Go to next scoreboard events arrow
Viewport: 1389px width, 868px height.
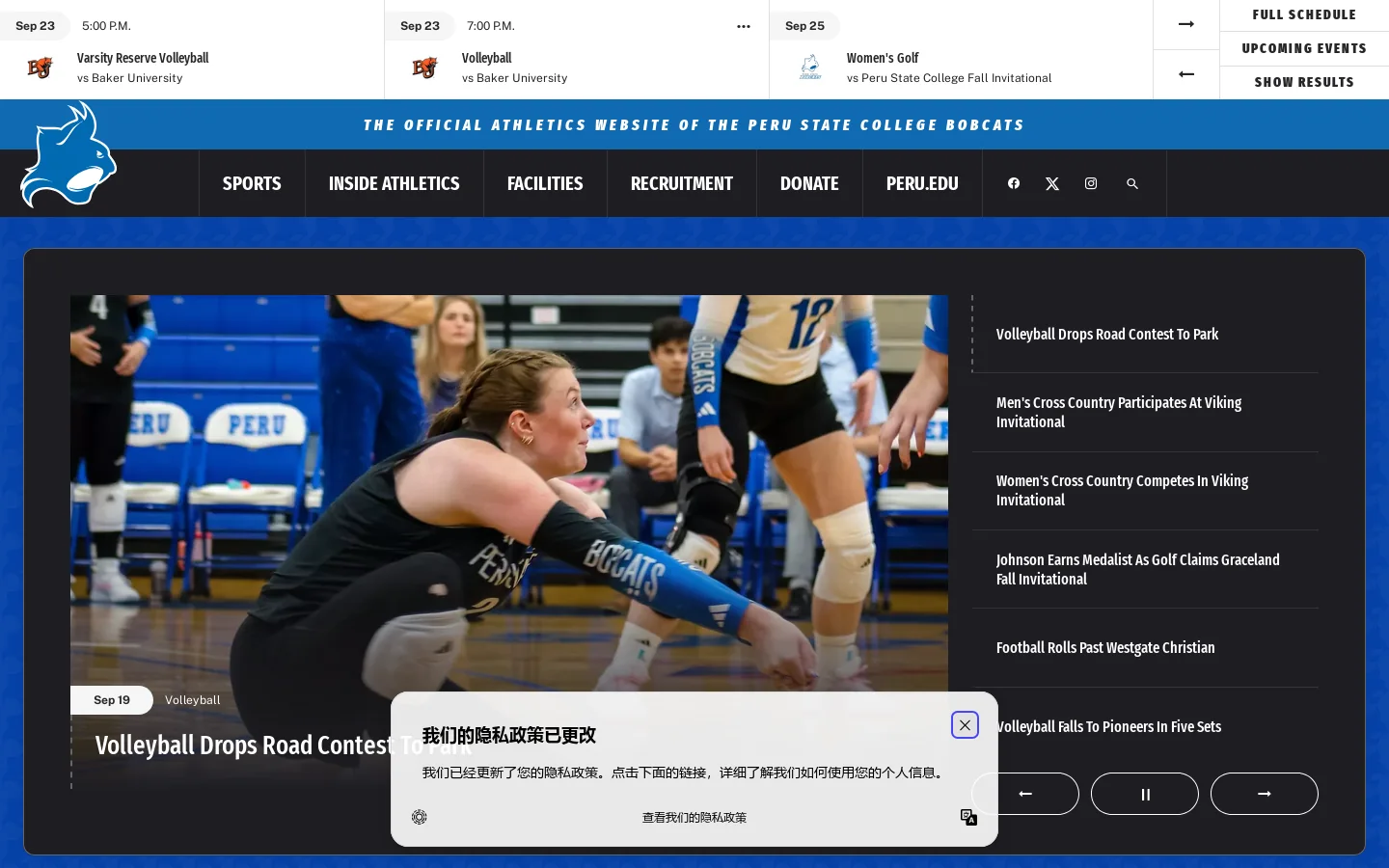[x=1186, y=24]
